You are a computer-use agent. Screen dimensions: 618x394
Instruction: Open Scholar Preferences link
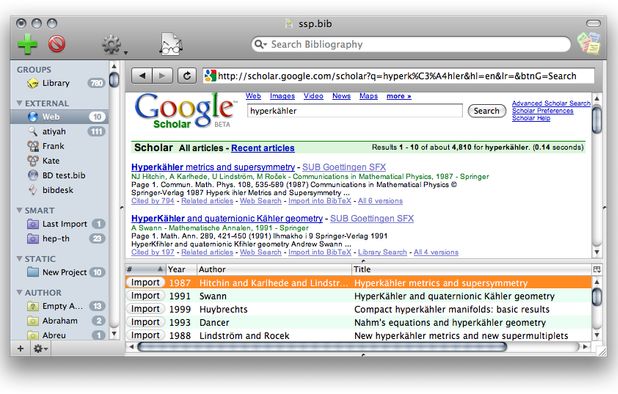543,111
